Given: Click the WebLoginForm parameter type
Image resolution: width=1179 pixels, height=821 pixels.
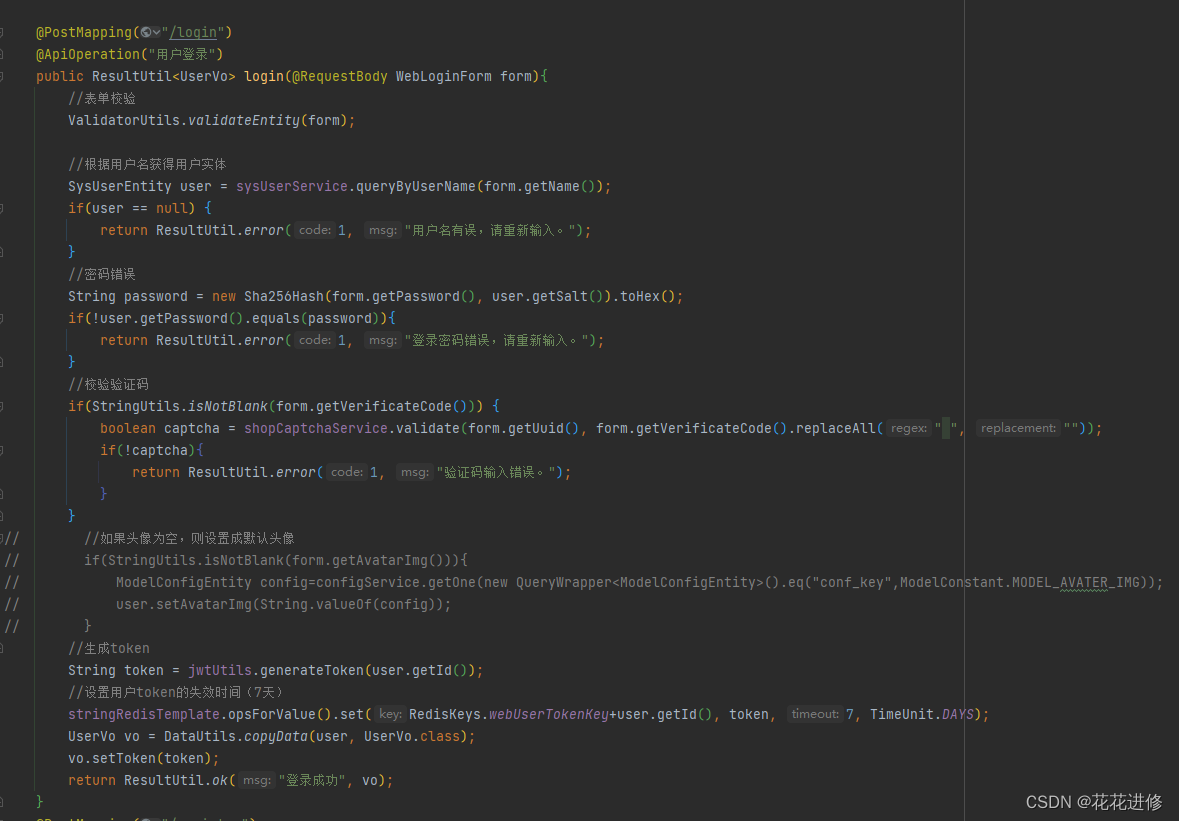Looking at the screenshot, I should pyautogui.click(x=444, y=76).
